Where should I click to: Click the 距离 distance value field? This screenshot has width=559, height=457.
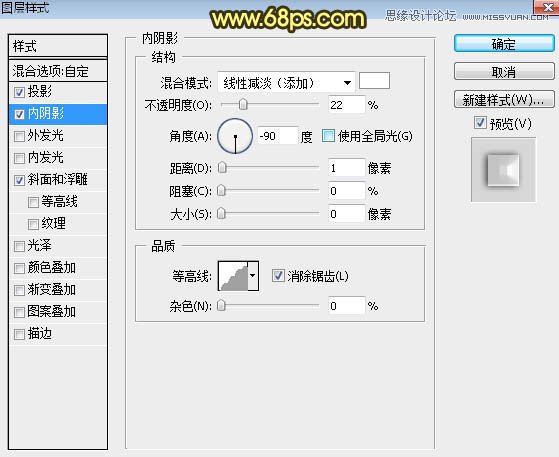pos(347,168)
